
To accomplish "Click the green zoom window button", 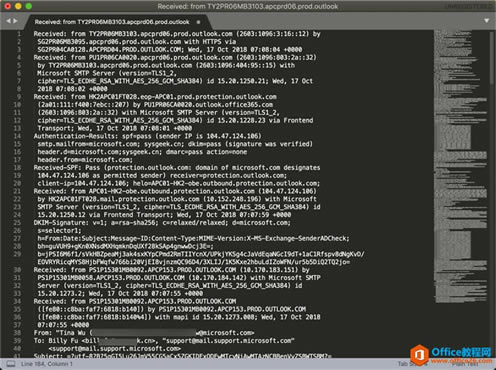I will [x=29, y=6].
